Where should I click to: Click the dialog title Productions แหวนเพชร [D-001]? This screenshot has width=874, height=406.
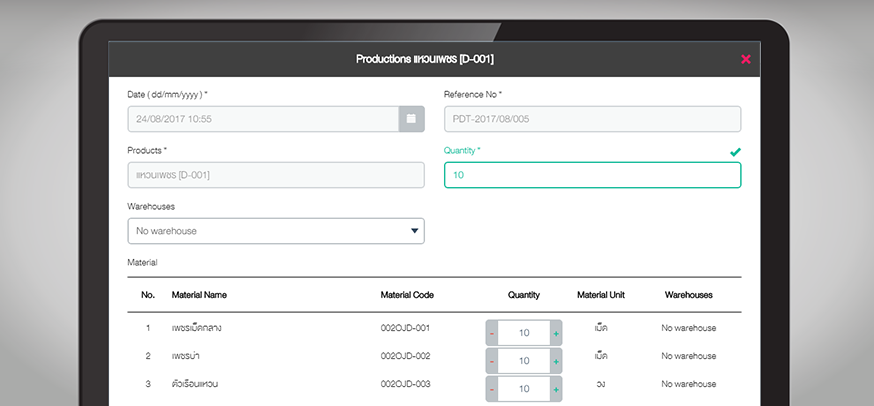click(x=425, y=59)
